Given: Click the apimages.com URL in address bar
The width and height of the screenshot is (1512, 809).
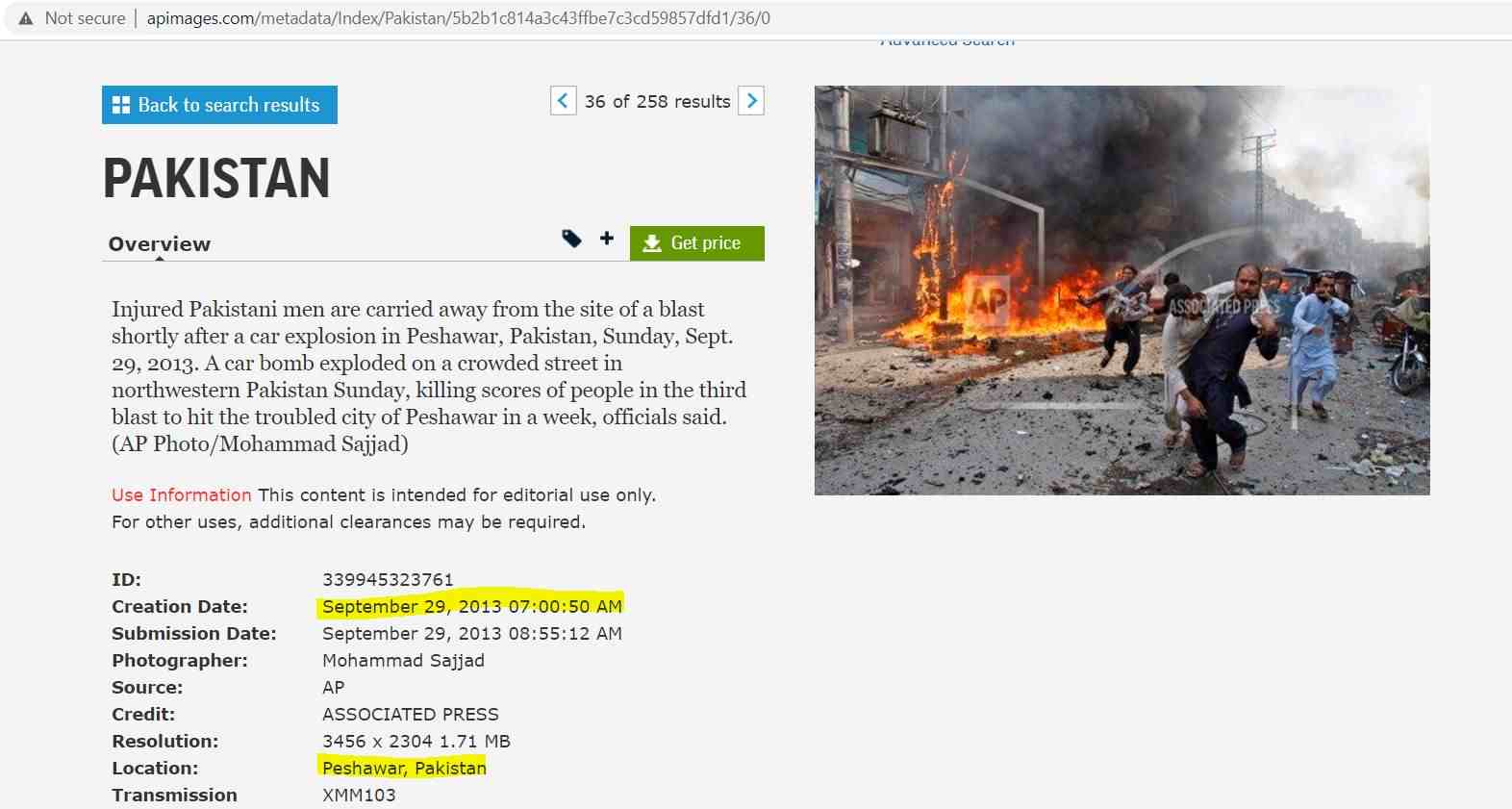Looking at the screenshot, I should click(458, 18).
